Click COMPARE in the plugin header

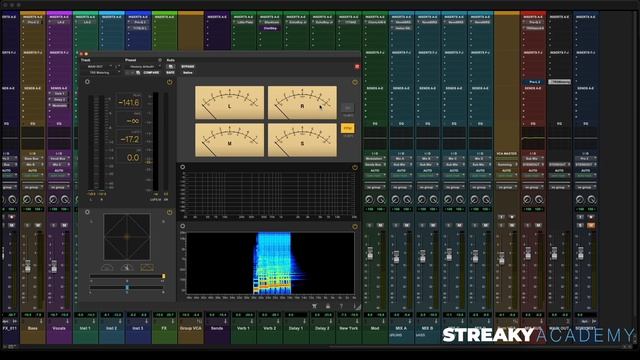[151, 73]
